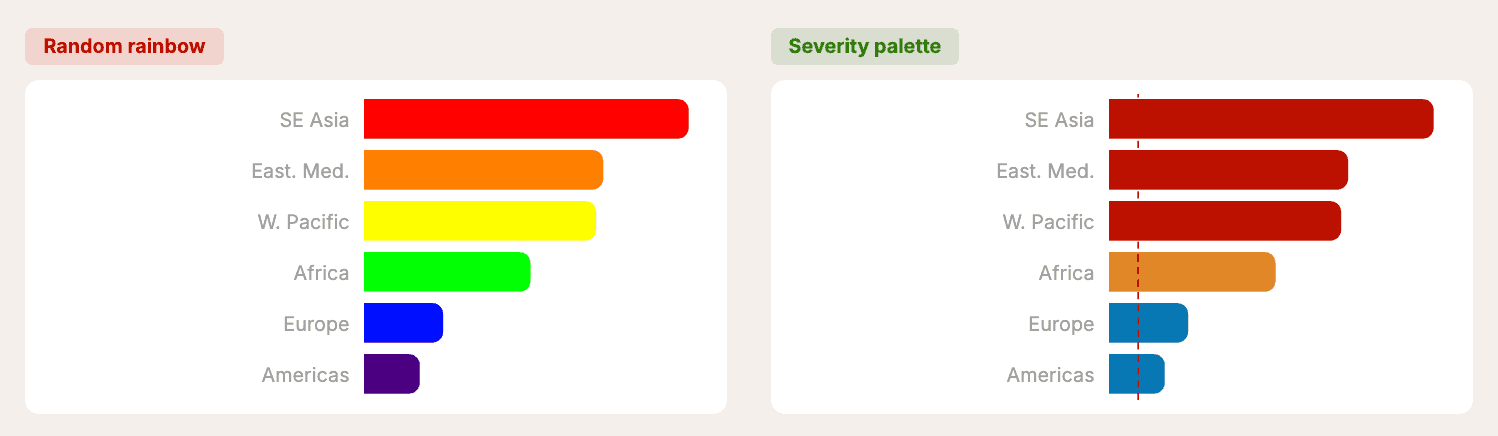Click the blue Europe severity bar
This screenshot has height=436, width=1498.
(x=1148, y=323)
